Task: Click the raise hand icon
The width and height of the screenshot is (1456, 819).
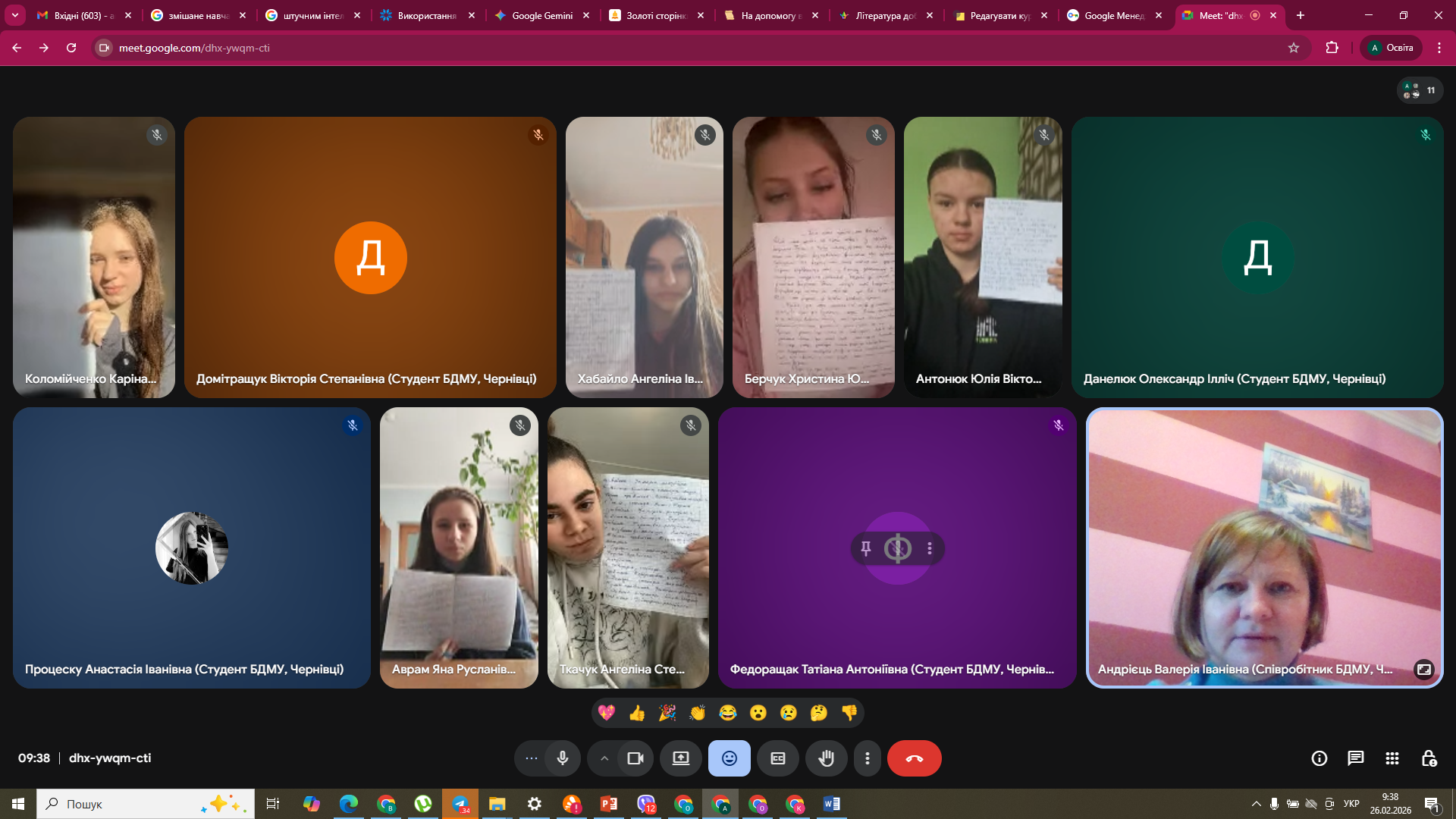Action: (x=826, y=758)
